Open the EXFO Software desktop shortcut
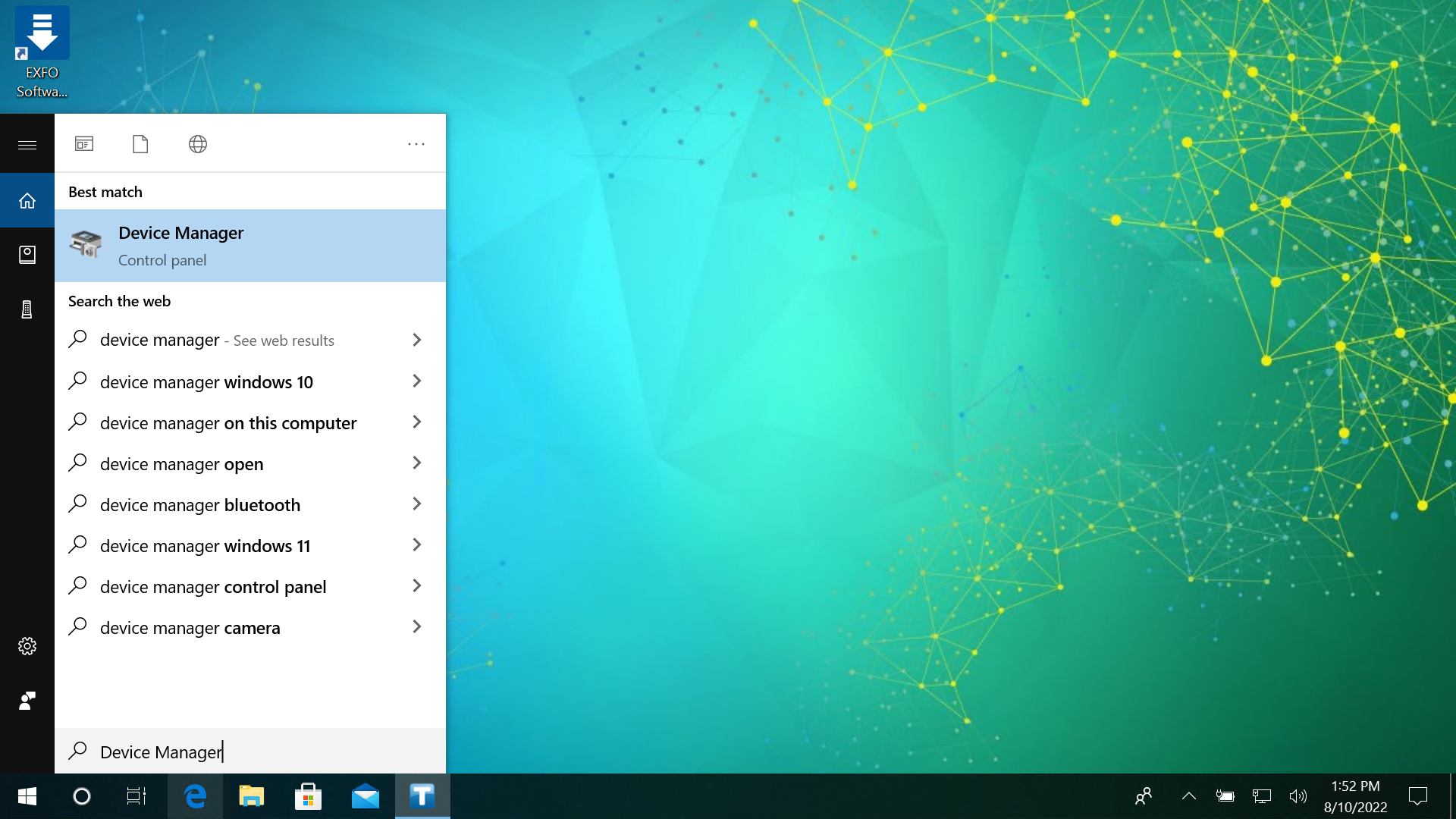Image resolution: width=1456 pixels, height=819 pixels. 42,53
